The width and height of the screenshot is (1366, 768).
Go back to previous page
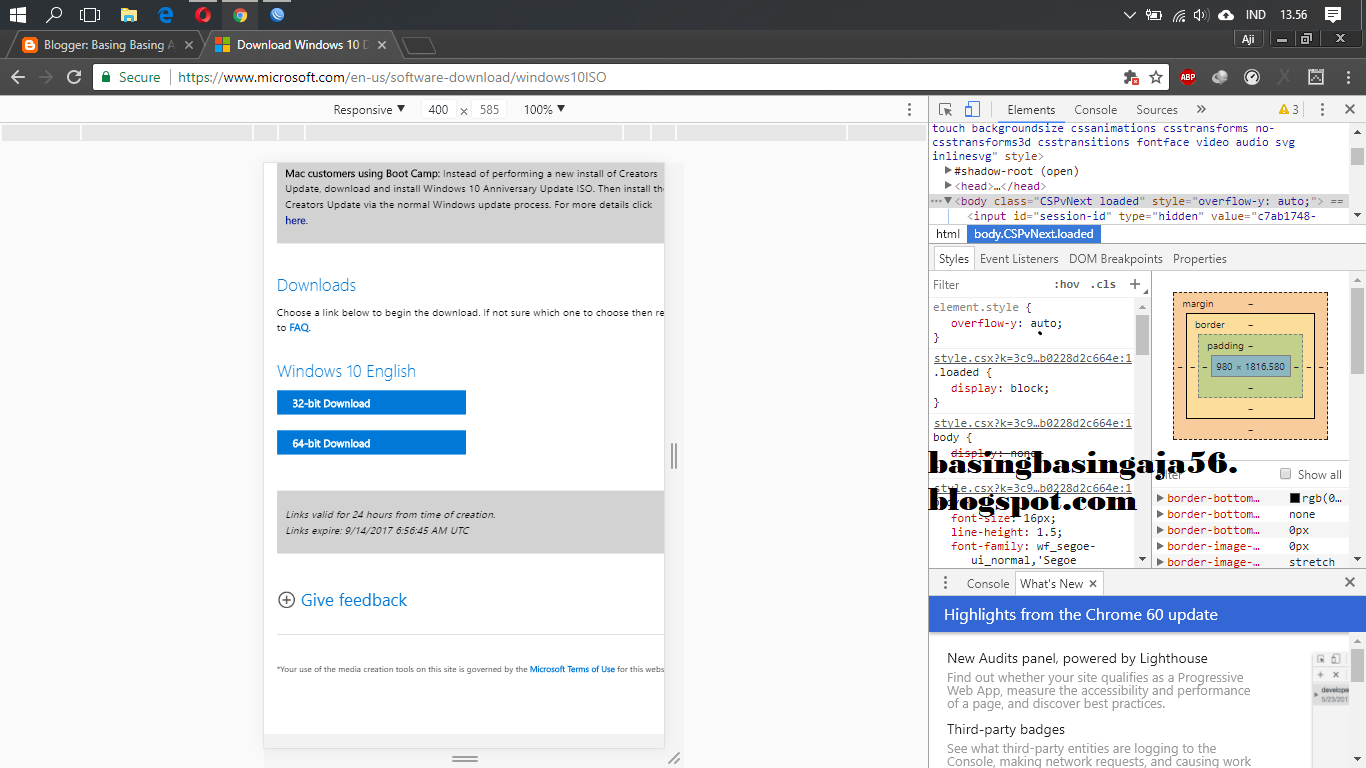[x=18, y=77]
